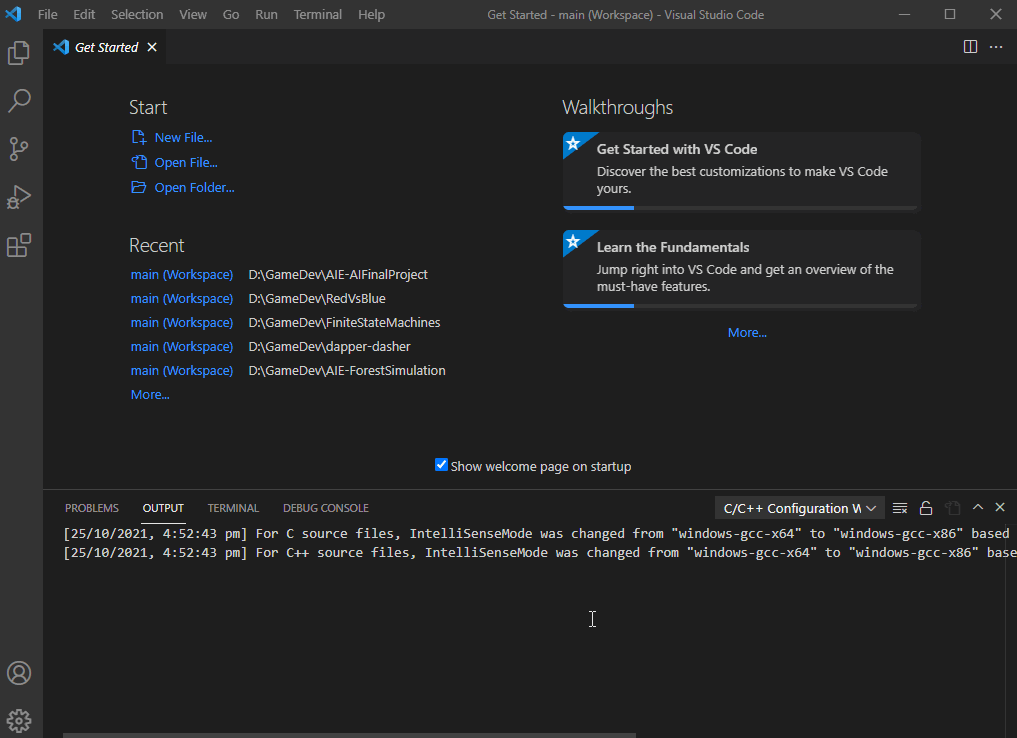Screen dimensions: 1017x738
Task: Open the Go menu
Action: 231,14
